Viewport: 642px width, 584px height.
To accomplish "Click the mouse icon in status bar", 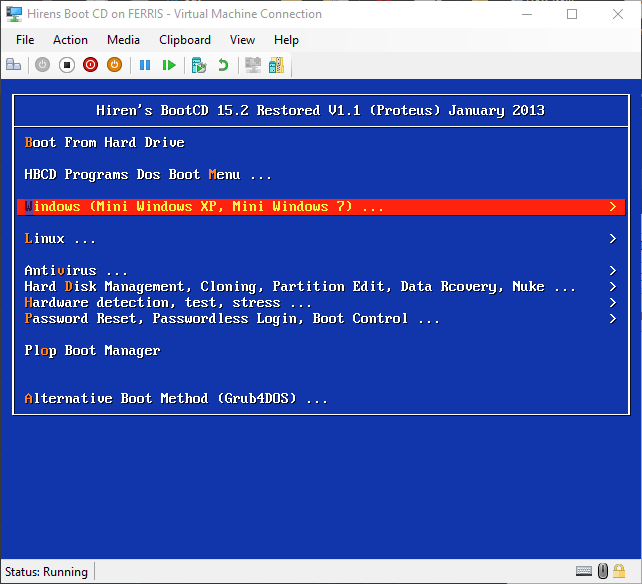I will 603,570.
